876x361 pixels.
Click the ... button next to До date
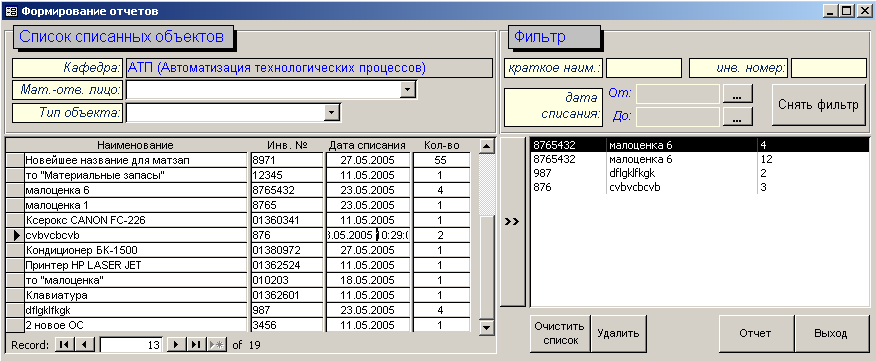pyautogui.click(x=737, y=116)
